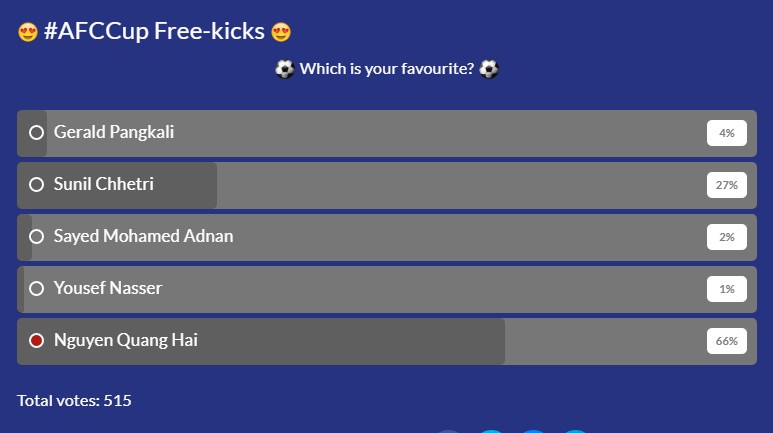Click the 1% result badge
The height and width of the screenshot is (433, 773).
(727, 289)
